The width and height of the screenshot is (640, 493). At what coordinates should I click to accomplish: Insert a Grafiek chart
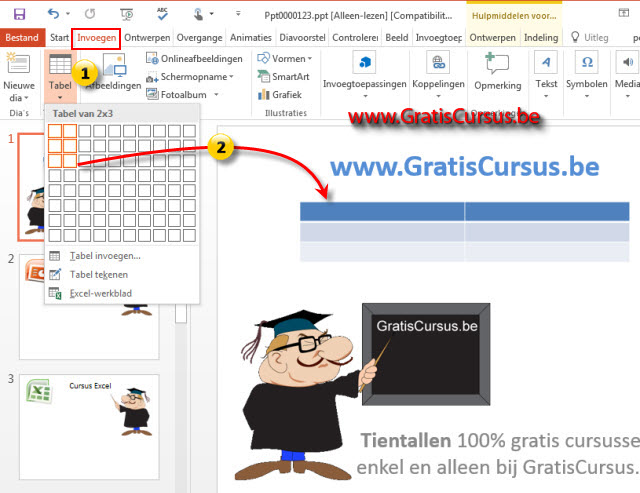280,95
